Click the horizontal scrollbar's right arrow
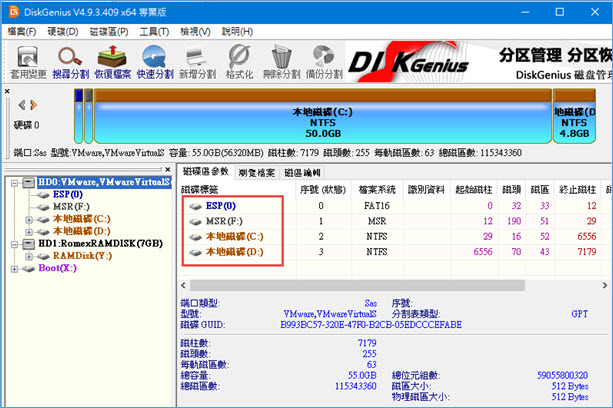613x408 pixels. pyautogui.click(x=605, y=285)
